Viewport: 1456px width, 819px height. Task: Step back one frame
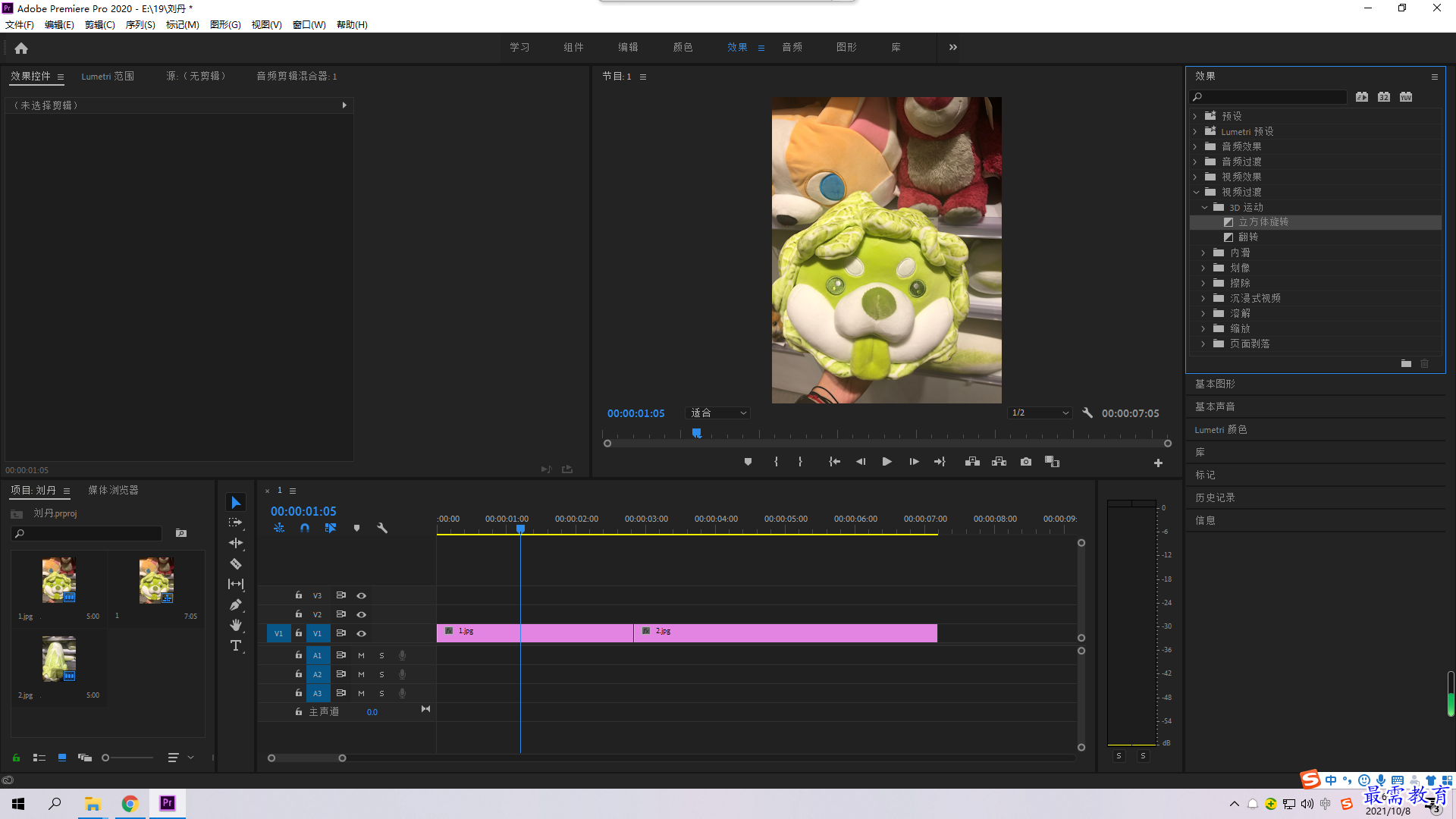tap(861, 462)
